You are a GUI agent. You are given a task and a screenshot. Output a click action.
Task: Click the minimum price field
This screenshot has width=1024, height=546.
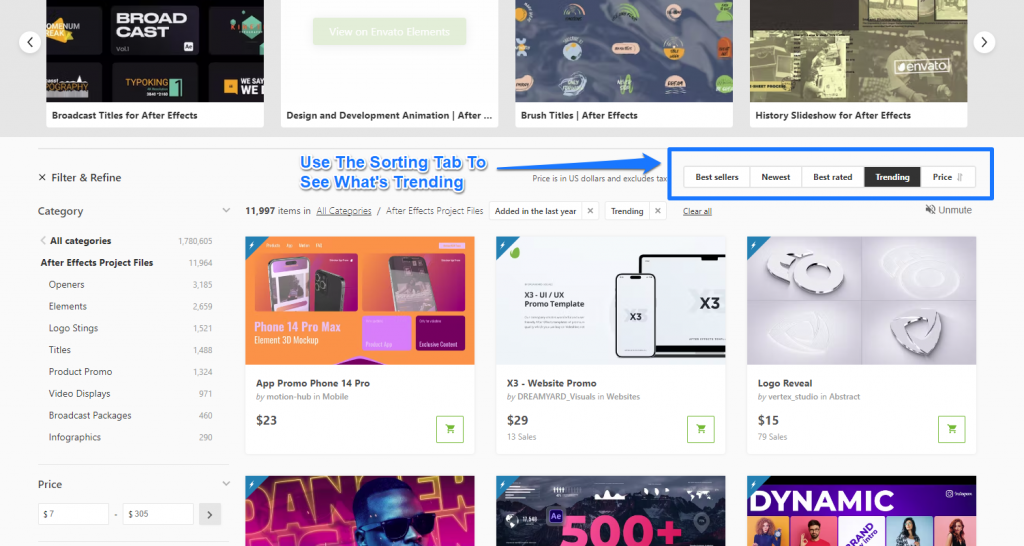coord(73,515)
